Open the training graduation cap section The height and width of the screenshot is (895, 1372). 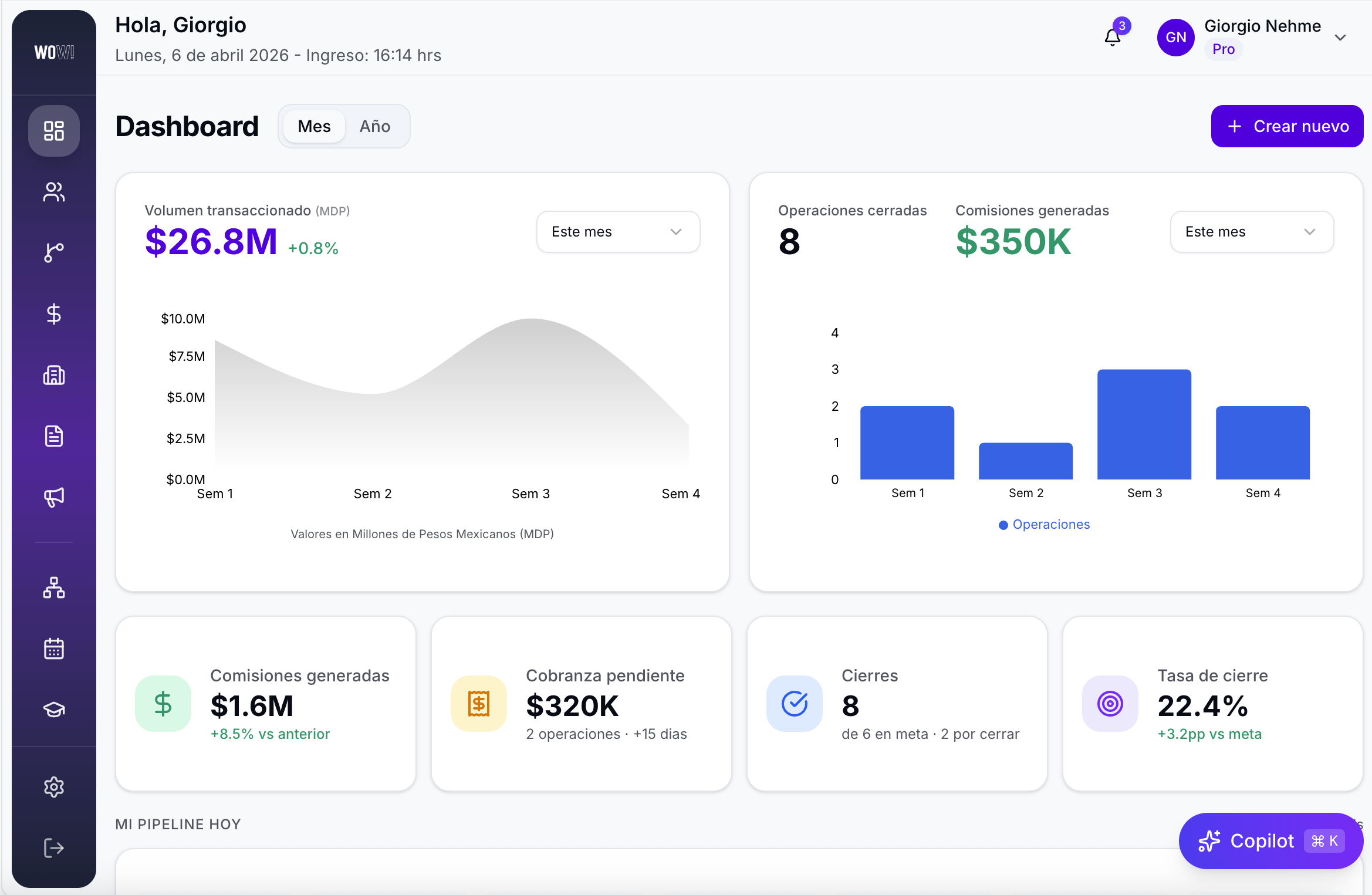[54, 709]
